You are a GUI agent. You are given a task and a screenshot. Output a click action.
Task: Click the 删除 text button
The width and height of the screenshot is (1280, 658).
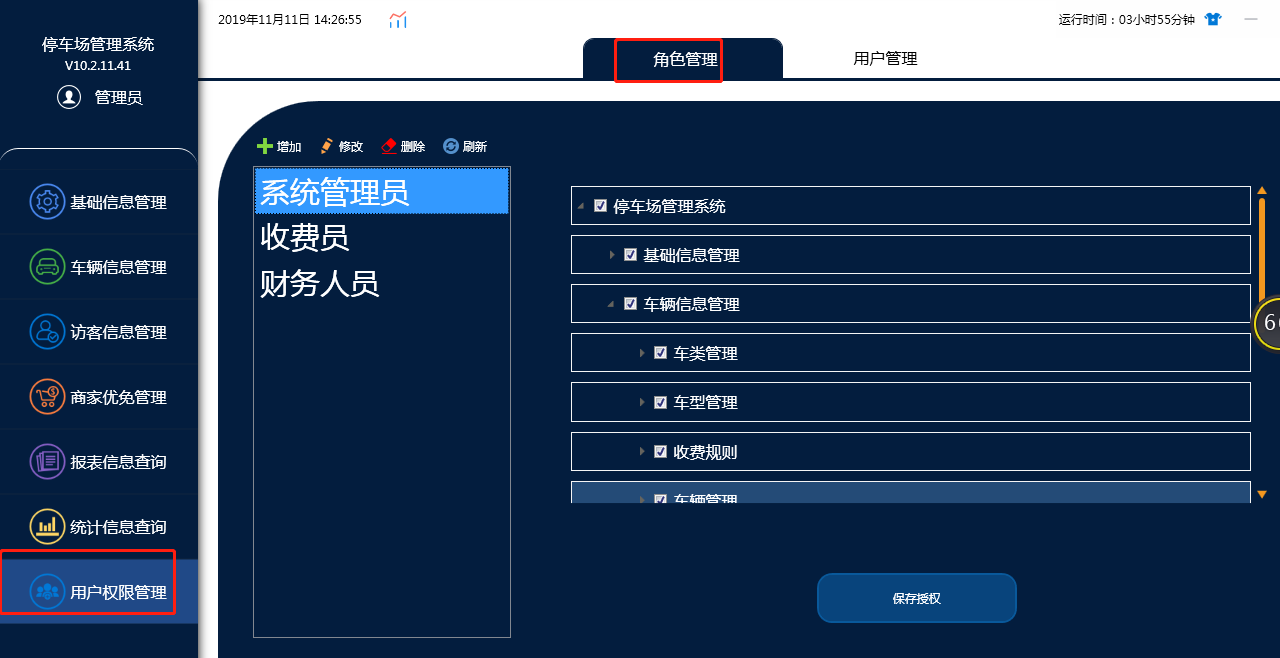click(413, 147)
